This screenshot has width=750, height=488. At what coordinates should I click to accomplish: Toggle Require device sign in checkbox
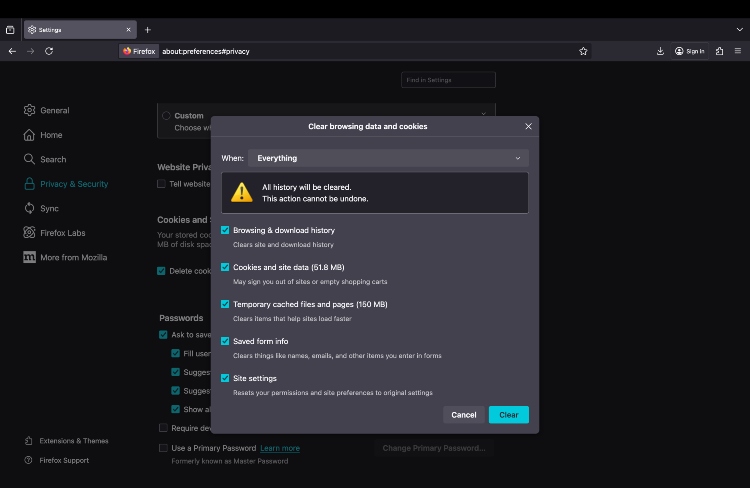pos(163,428)
